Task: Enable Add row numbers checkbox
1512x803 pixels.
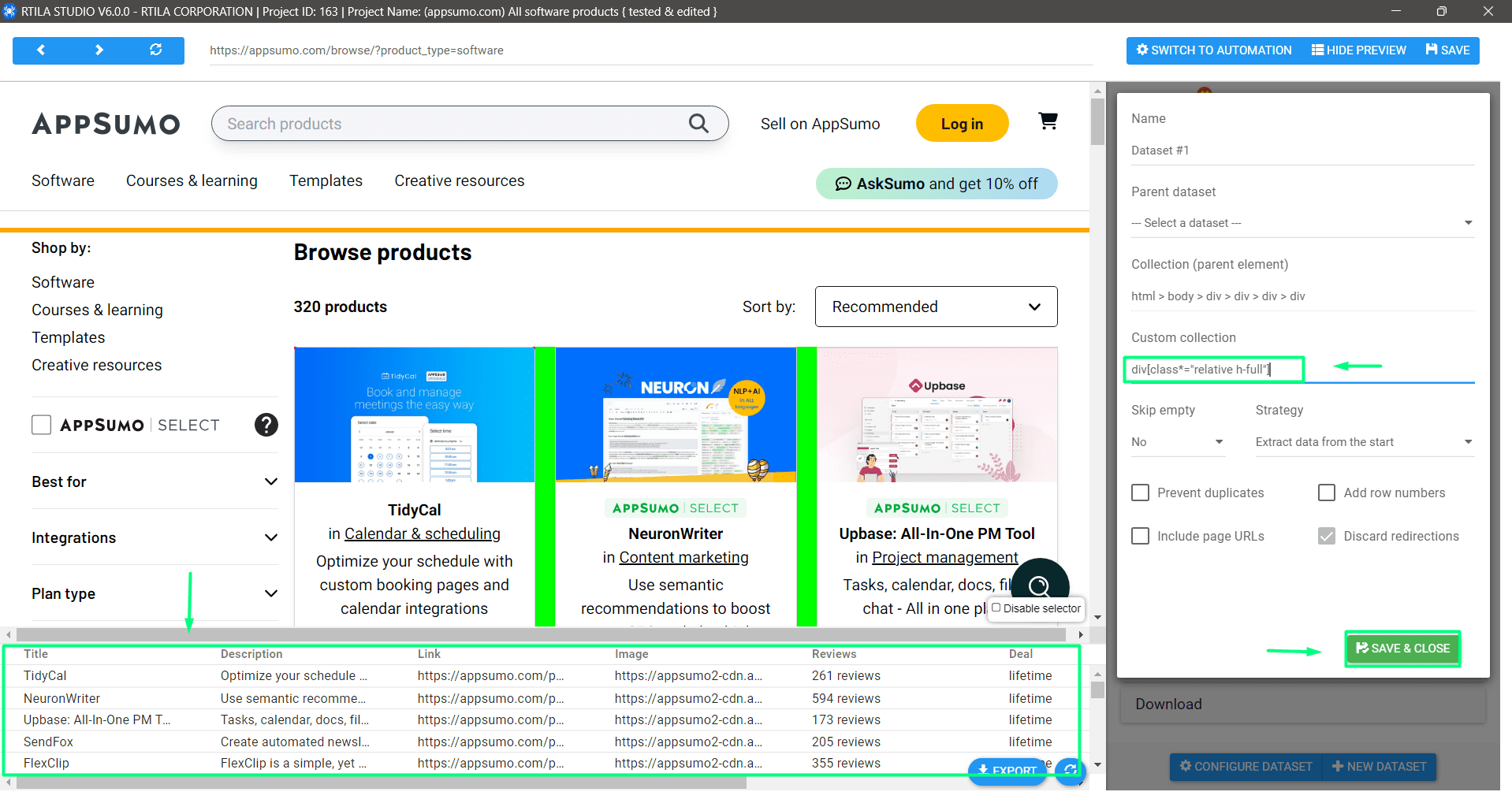Action: 1327,493
